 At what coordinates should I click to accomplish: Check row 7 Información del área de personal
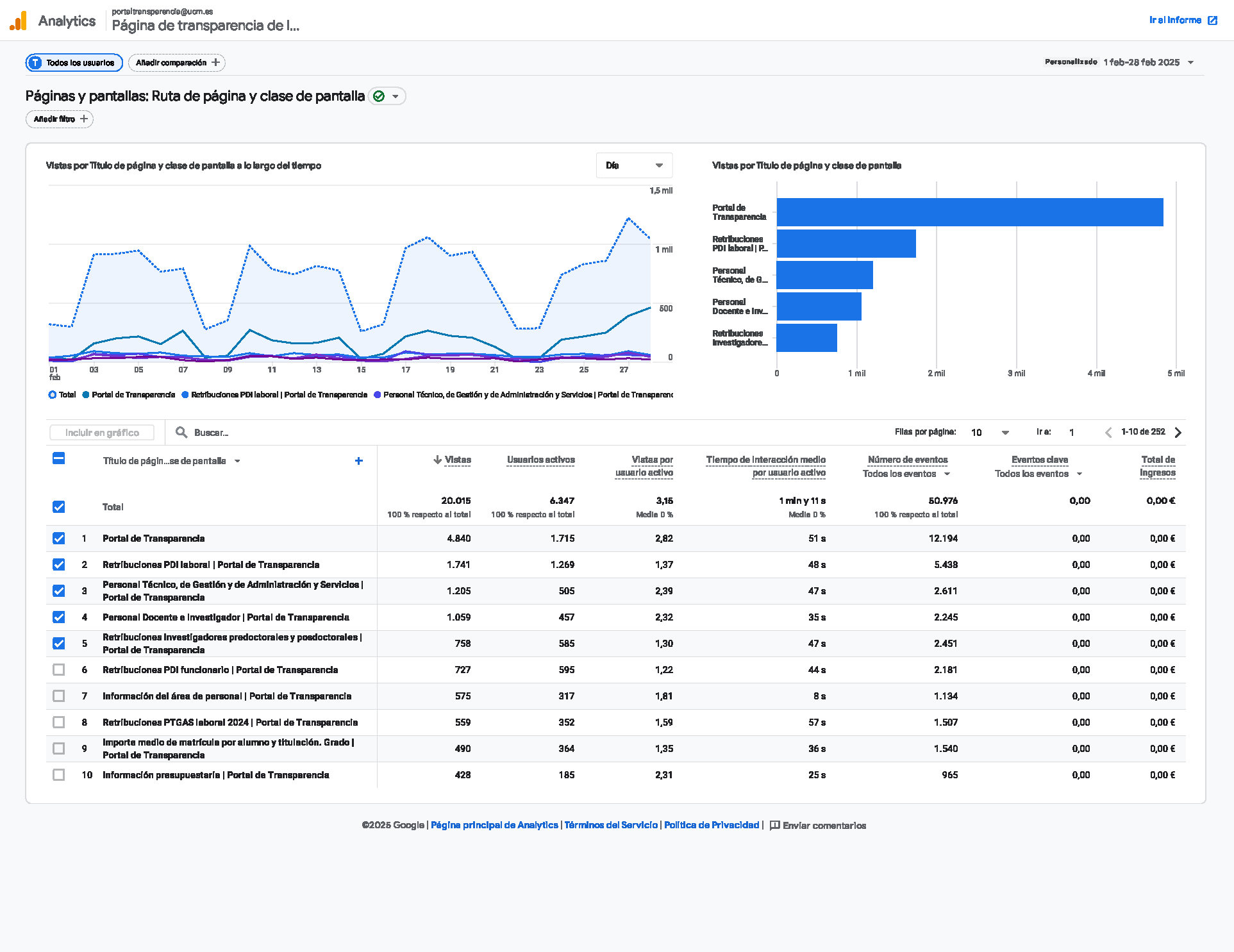click(x=58, y=696)
